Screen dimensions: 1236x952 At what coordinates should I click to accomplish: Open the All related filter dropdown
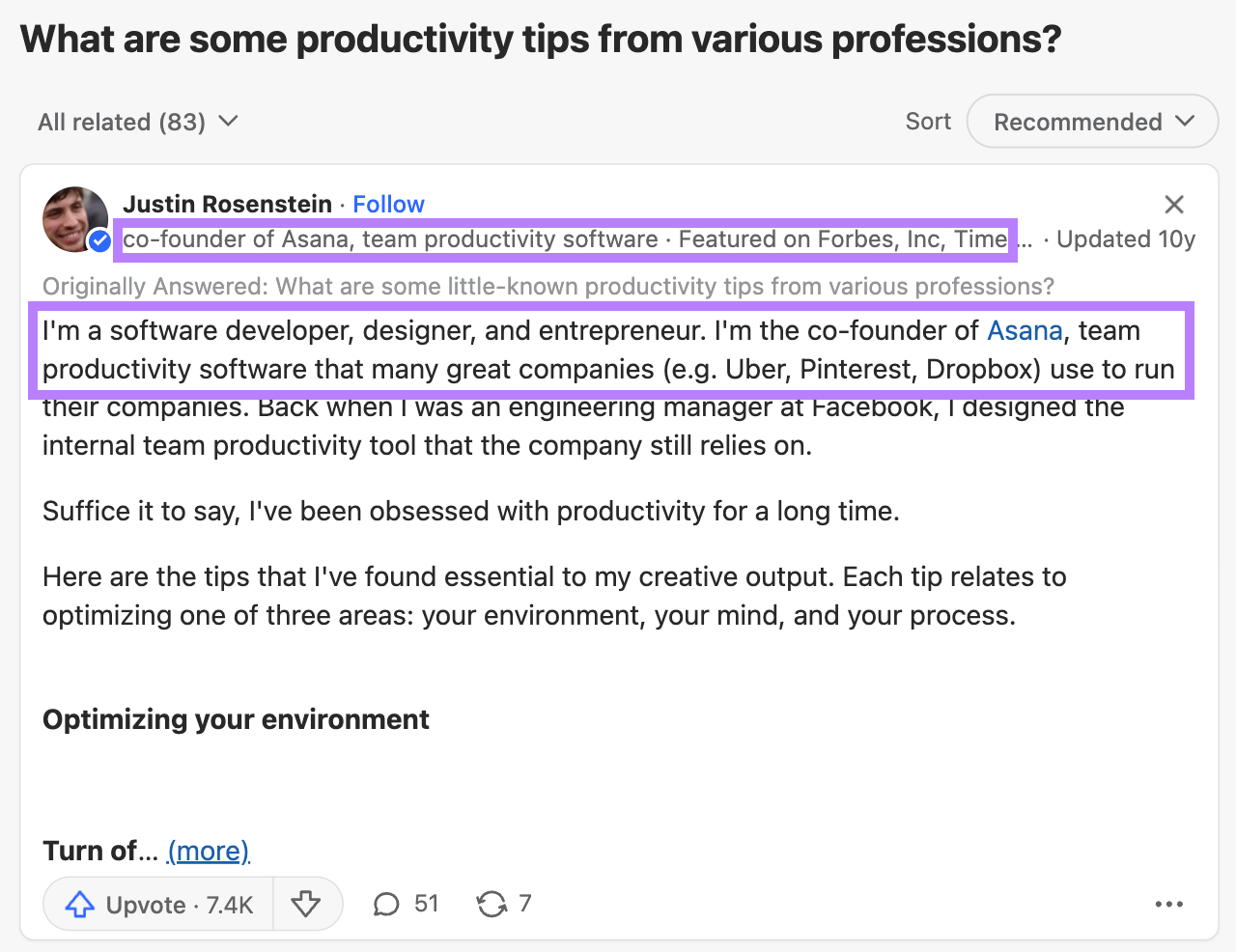pos(137,122)
